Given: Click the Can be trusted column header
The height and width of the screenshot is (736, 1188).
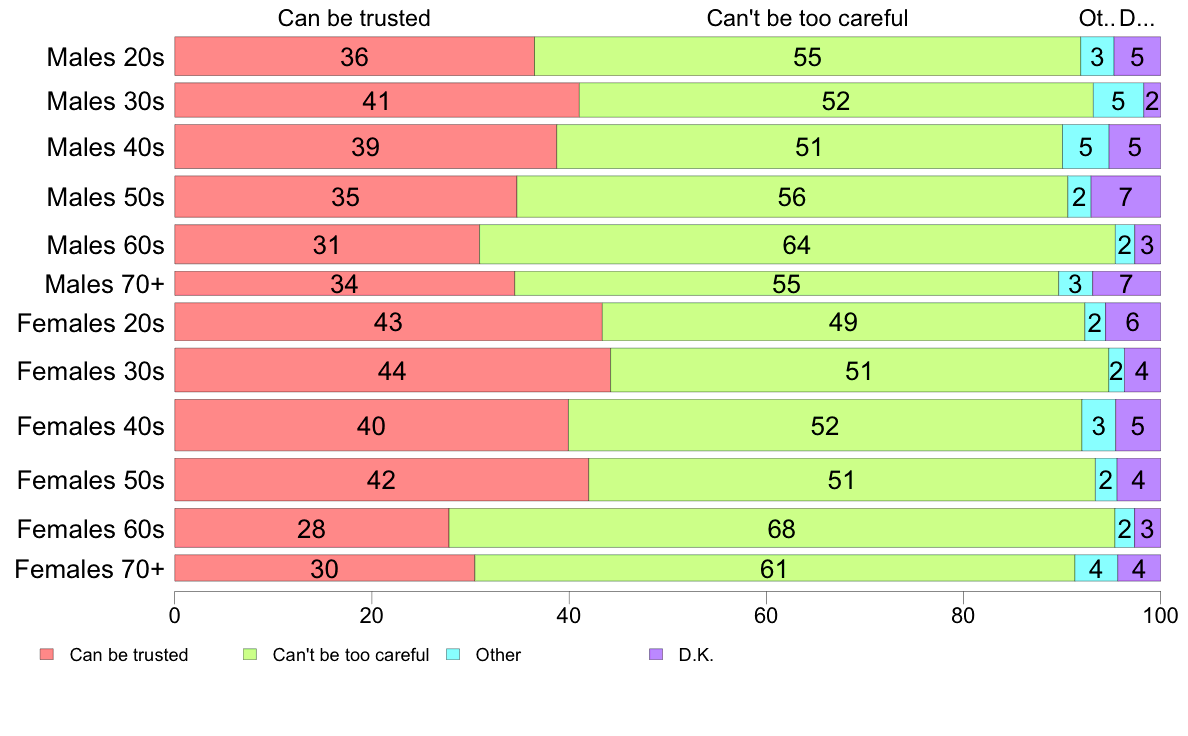Looking at the screenshot, I should 354,18.
